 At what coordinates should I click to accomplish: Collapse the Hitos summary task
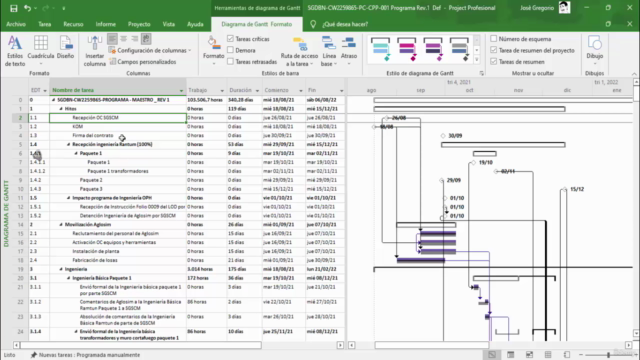[61, 109]
